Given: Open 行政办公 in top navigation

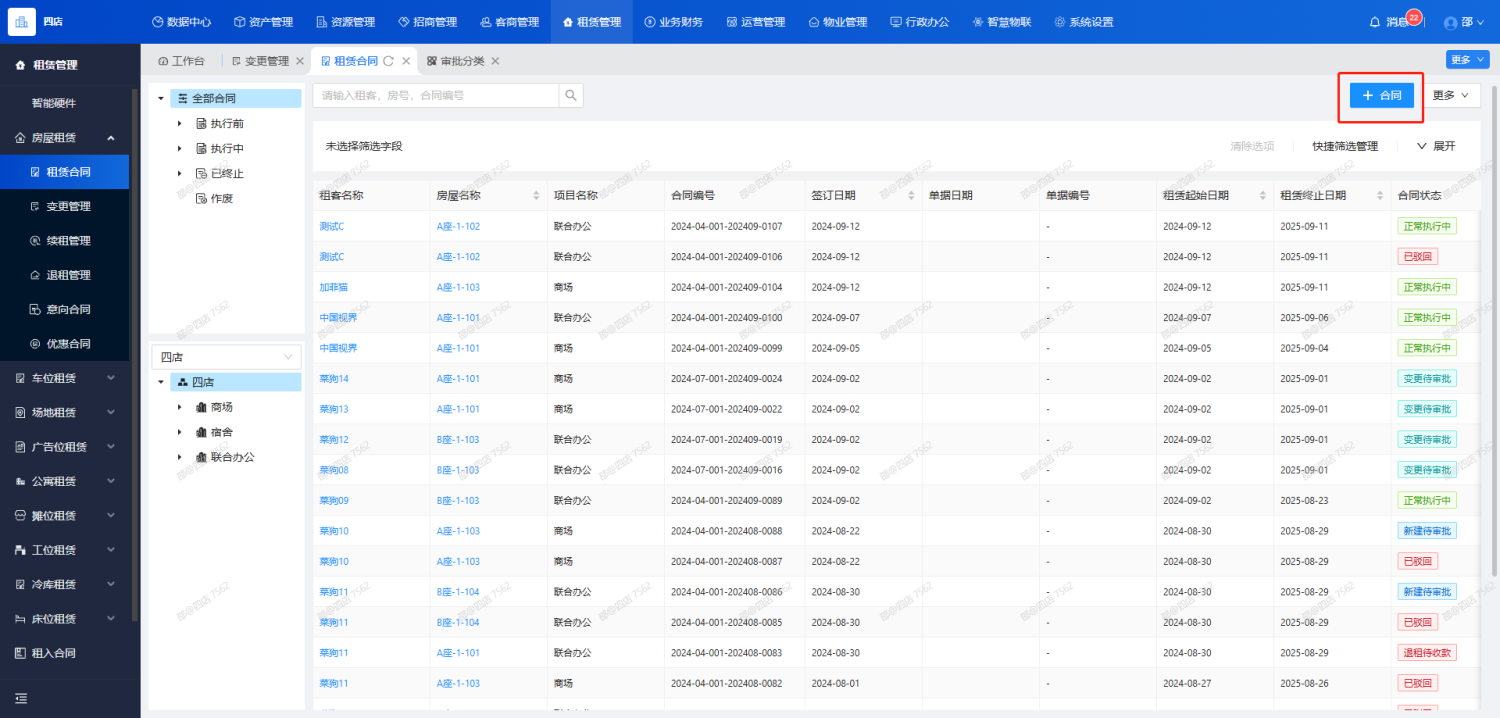Looking at the screenshot, I should coord(920,22).
